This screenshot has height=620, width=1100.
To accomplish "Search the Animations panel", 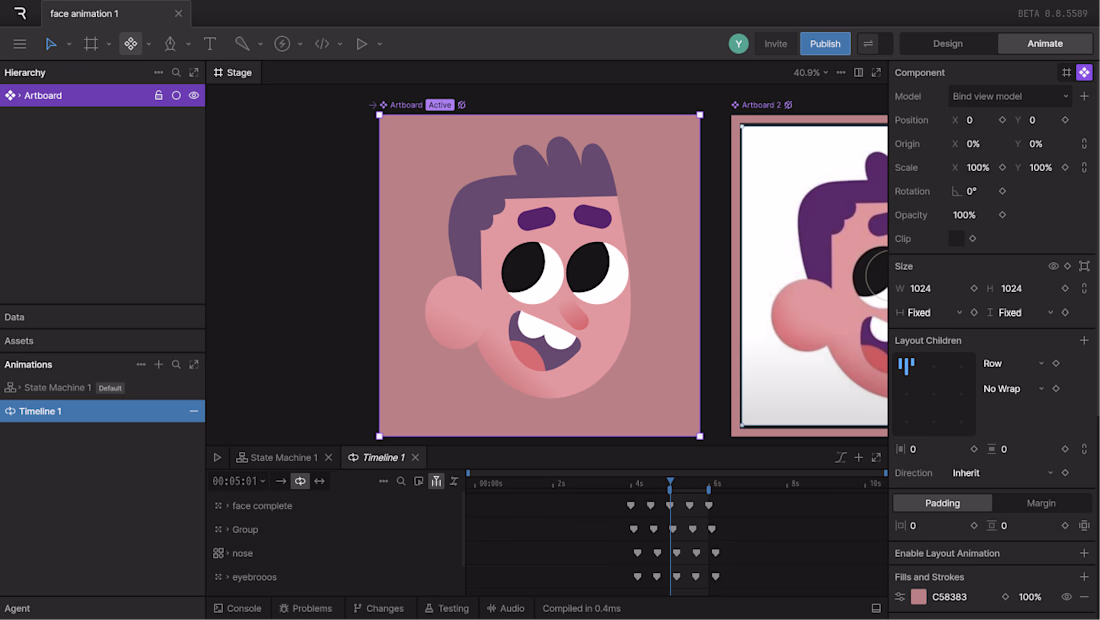I will (176, 365).
